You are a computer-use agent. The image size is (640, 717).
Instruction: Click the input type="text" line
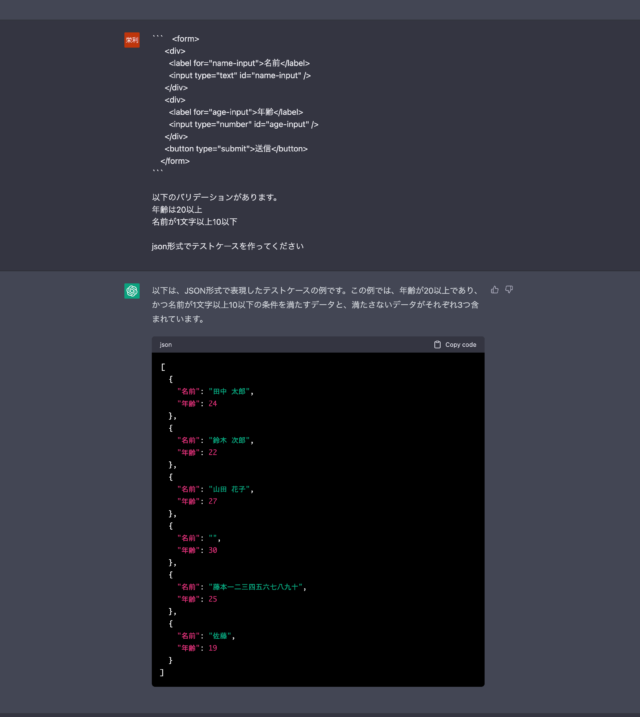point(240,75)
